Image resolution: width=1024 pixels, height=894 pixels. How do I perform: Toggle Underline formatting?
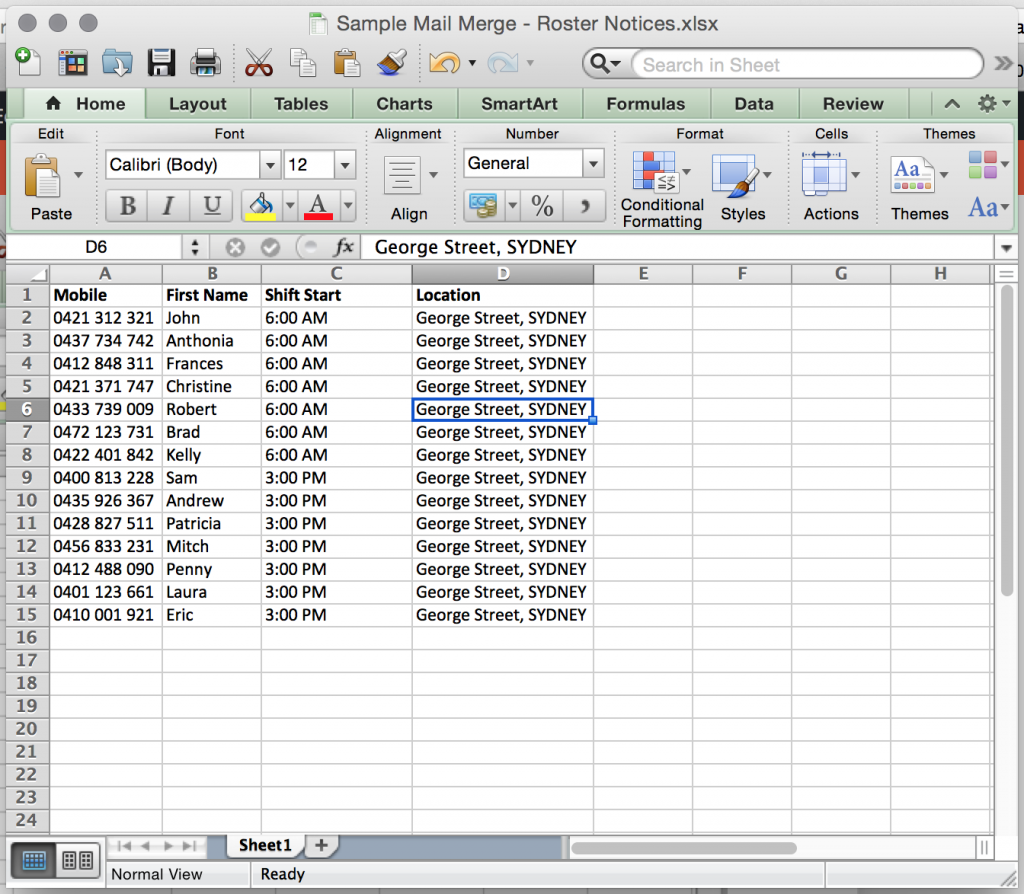pos(211,206)
